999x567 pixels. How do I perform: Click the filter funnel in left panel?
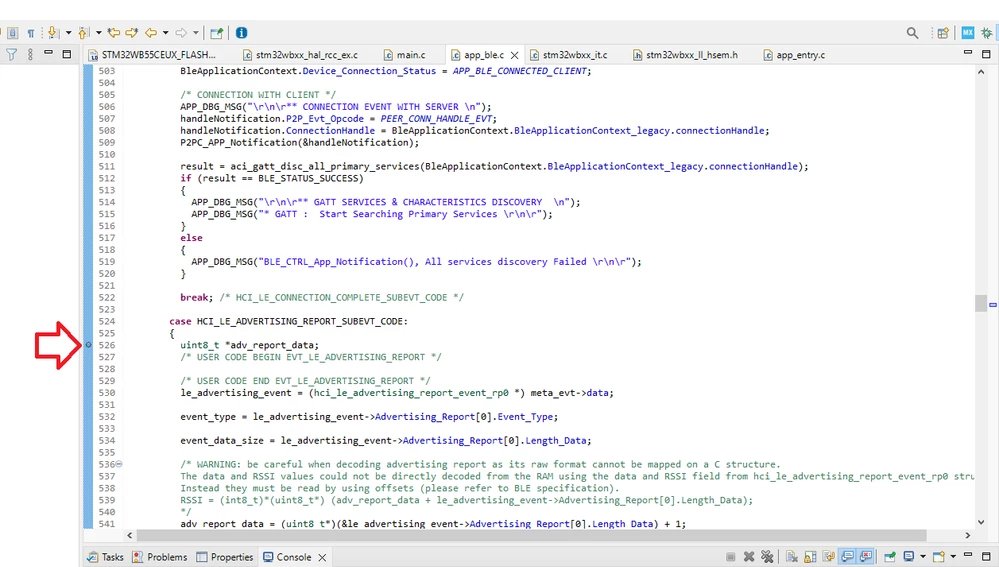point(11,55)
